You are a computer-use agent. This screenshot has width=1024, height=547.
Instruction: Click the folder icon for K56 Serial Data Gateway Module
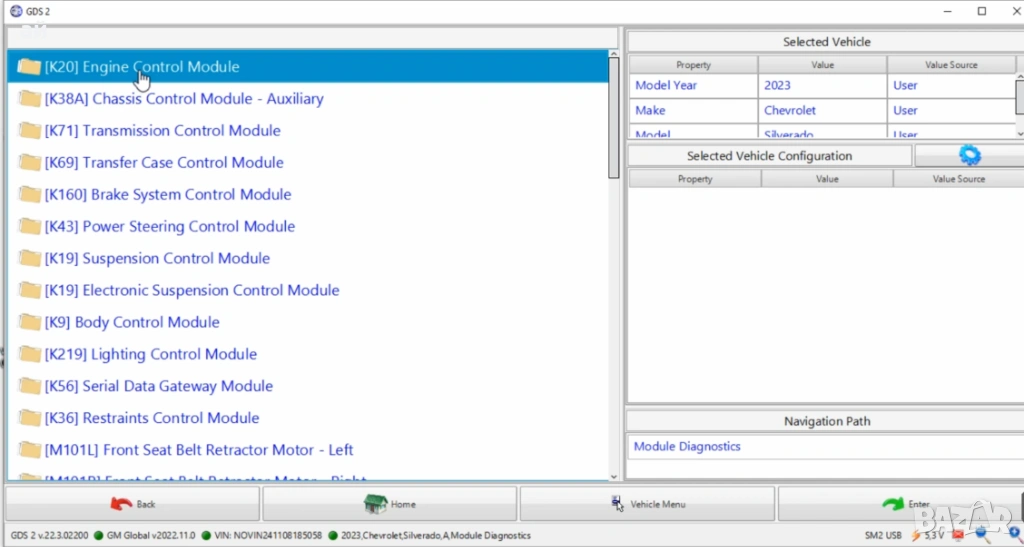[29, 387]
